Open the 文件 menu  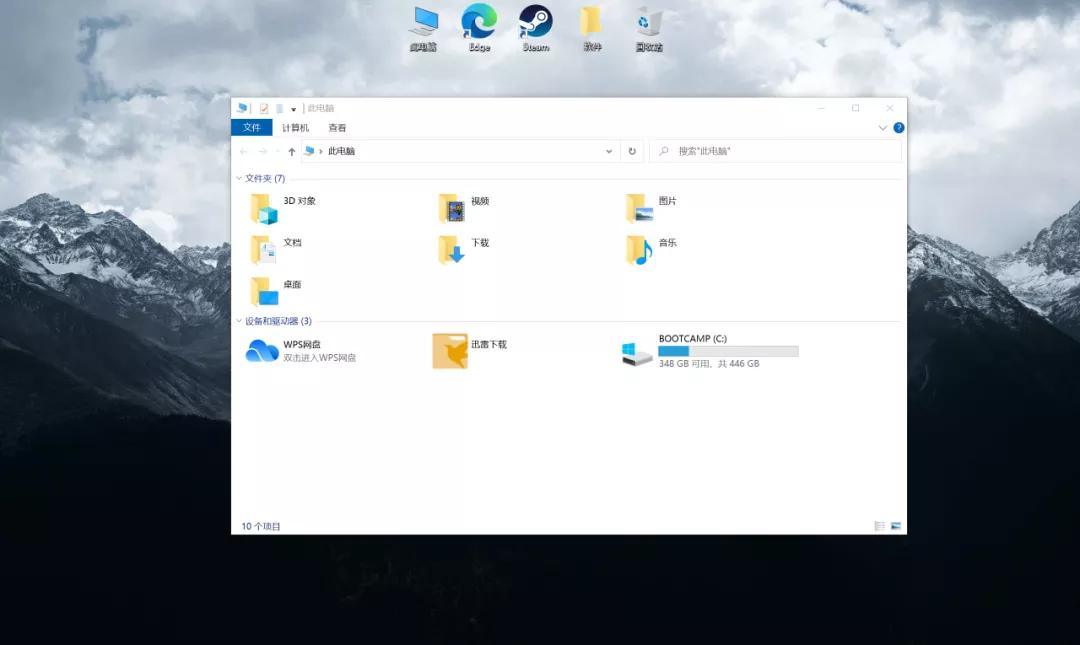[251, 127]
